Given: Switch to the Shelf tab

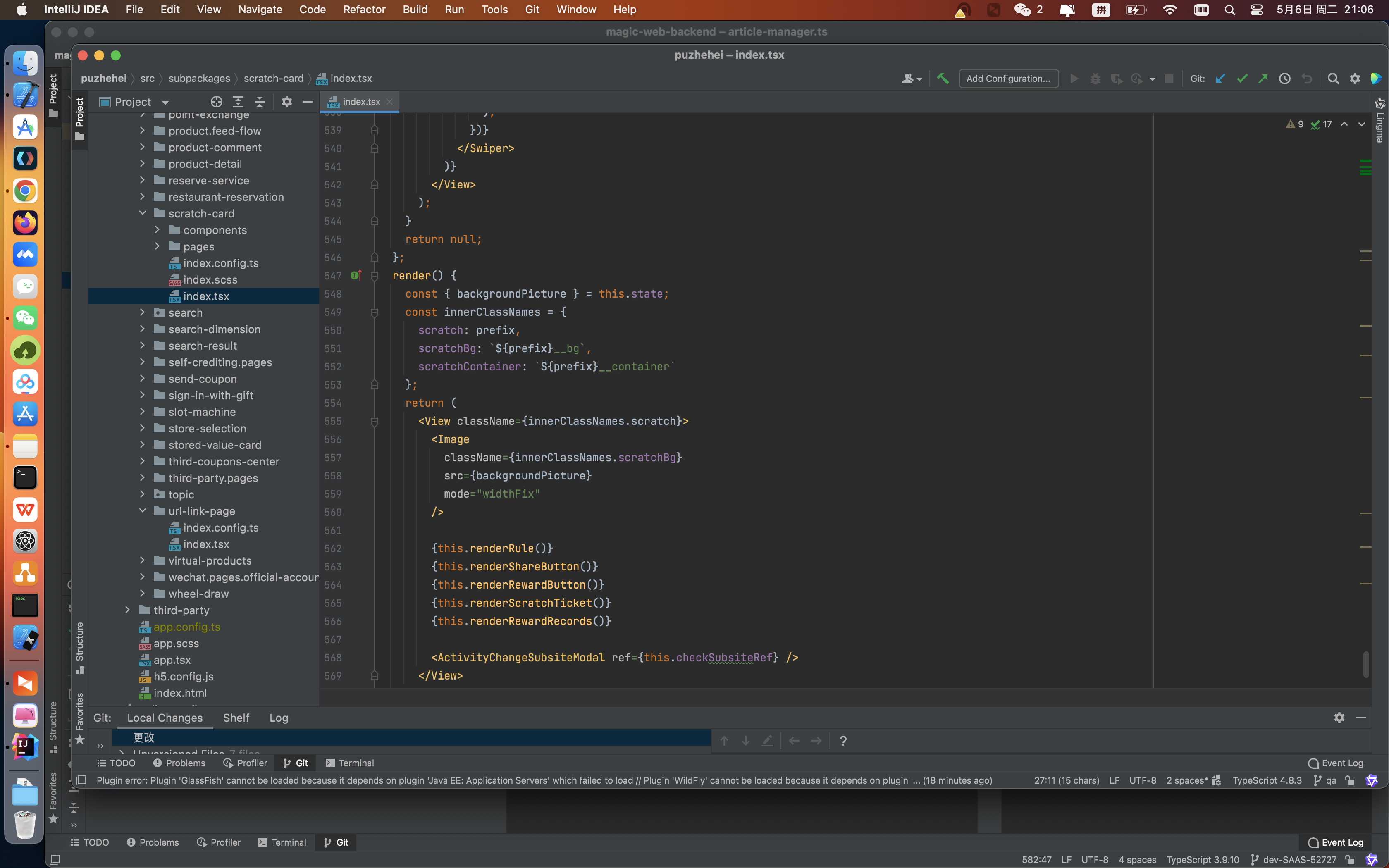Looking at the screenshot, I should pos(235,718).
